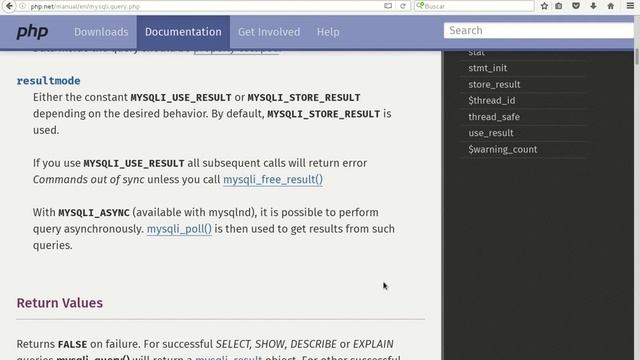Image resolution: width=640 pixels, height=360 pixels.
Task: Reload the page with the refresh icon
Action: tap(403, 6)
